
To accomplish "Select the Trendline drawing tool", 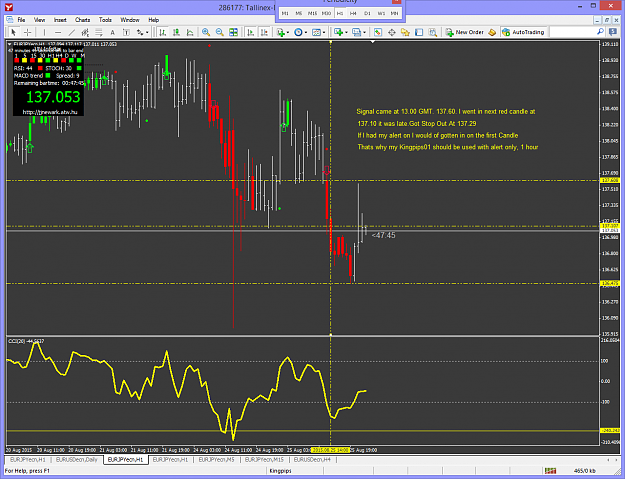I will pos(72,32).
